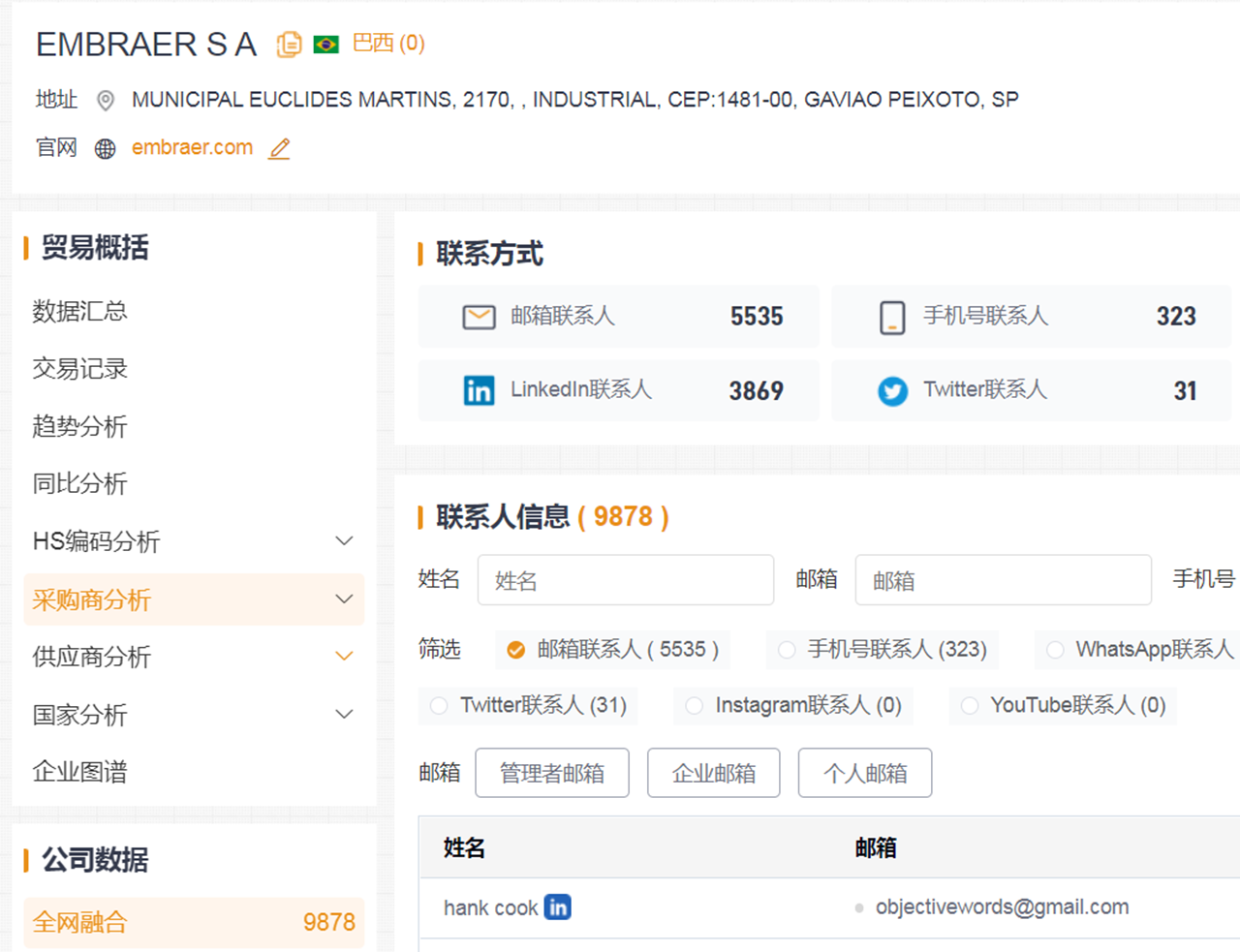The height and width of the screenshot is (952, 1240).
Task: Select 全网融合 9878 under 公司数据
Action: pos(194,922)
